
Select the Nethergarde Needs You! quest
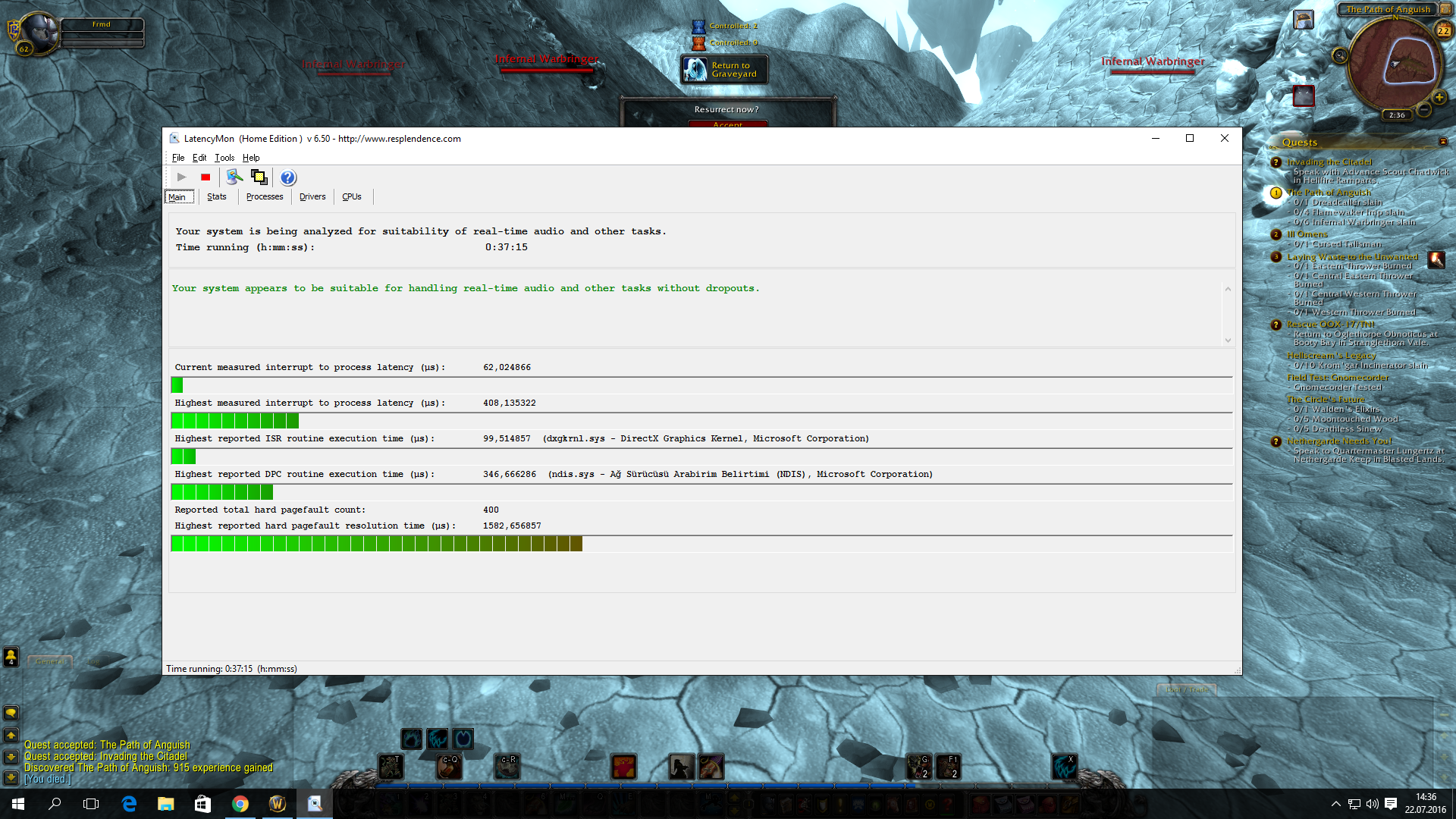point(1338,441)
